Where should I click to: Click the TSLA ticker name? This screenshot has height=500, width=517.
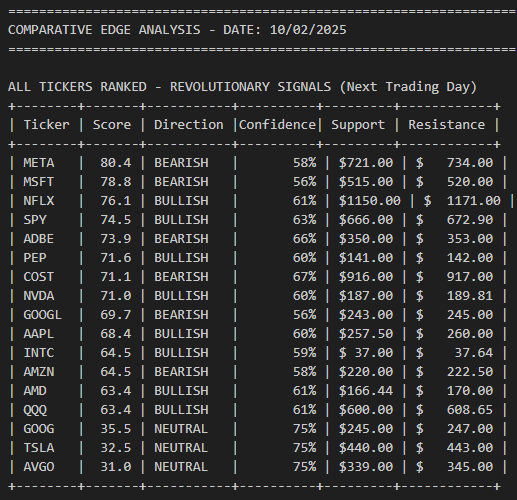click(x=39, y=448)
